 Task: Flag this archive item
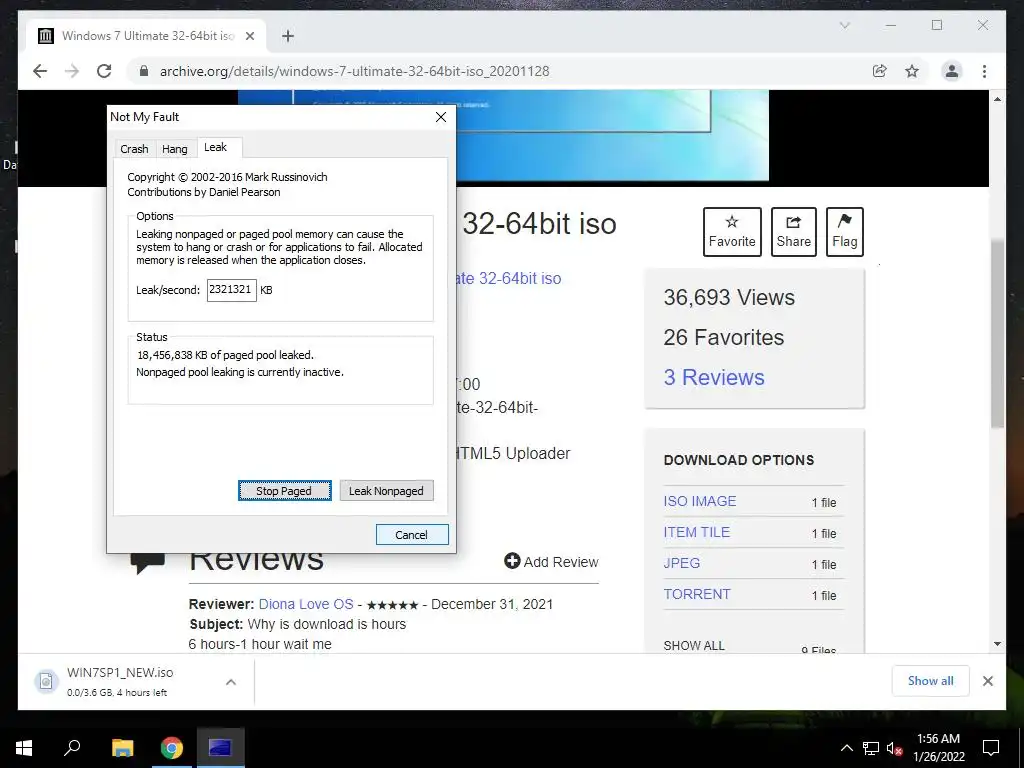click(844, 232)
